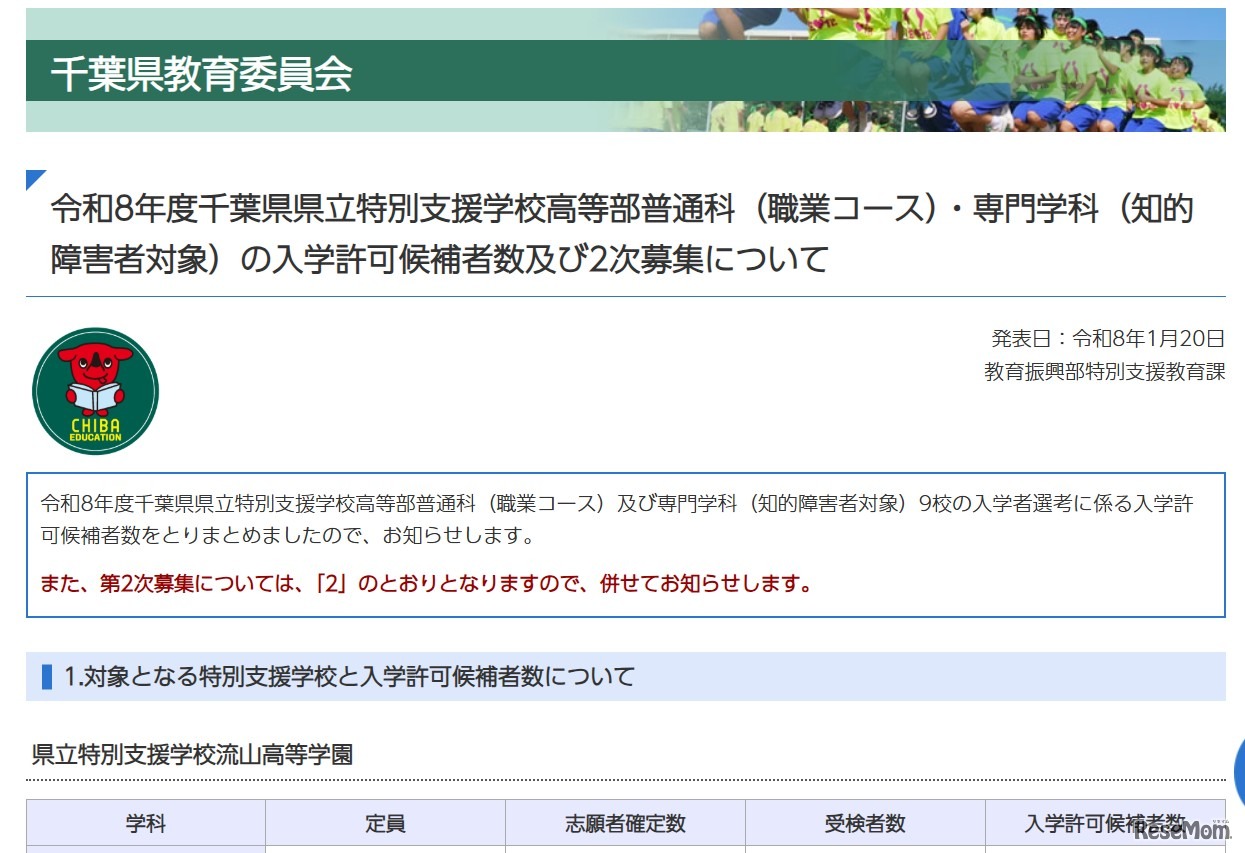The width and height of the screenshot is (1245, 853).
Task: Click the 受検者数 header to sort
Action: coord(865,823)
